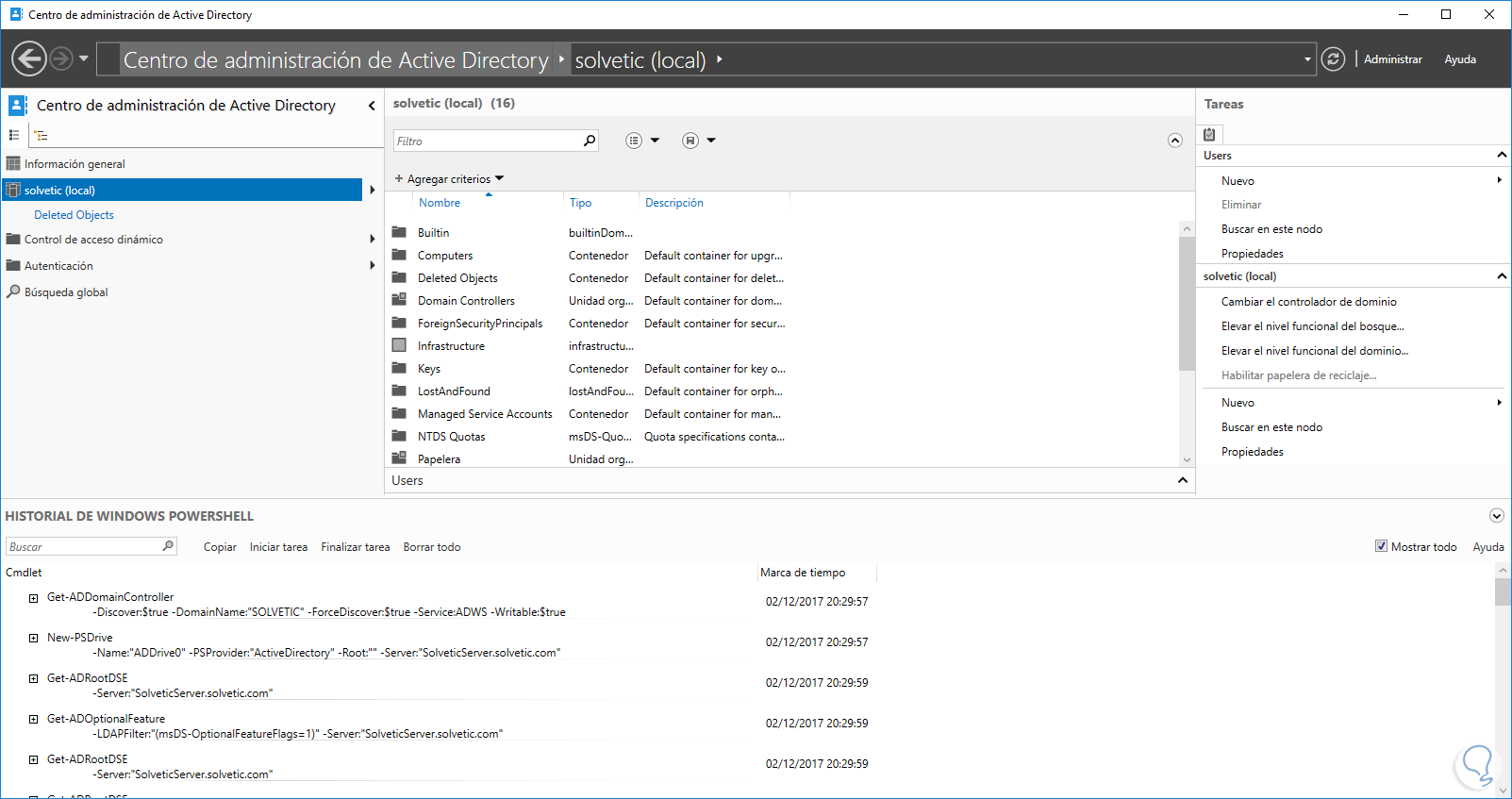Collapse the navigation pane with arrow
This screenshot has height=799, width=1512.
[372, 106]
